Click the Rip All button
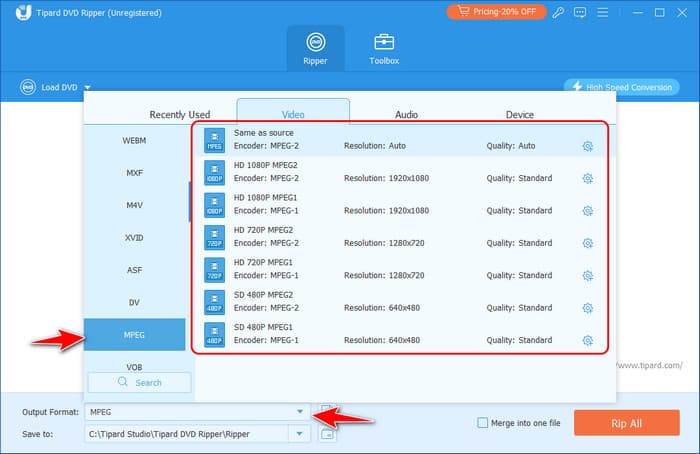Image resolution: width=700 pixels, height=454 pixels. 626,423
